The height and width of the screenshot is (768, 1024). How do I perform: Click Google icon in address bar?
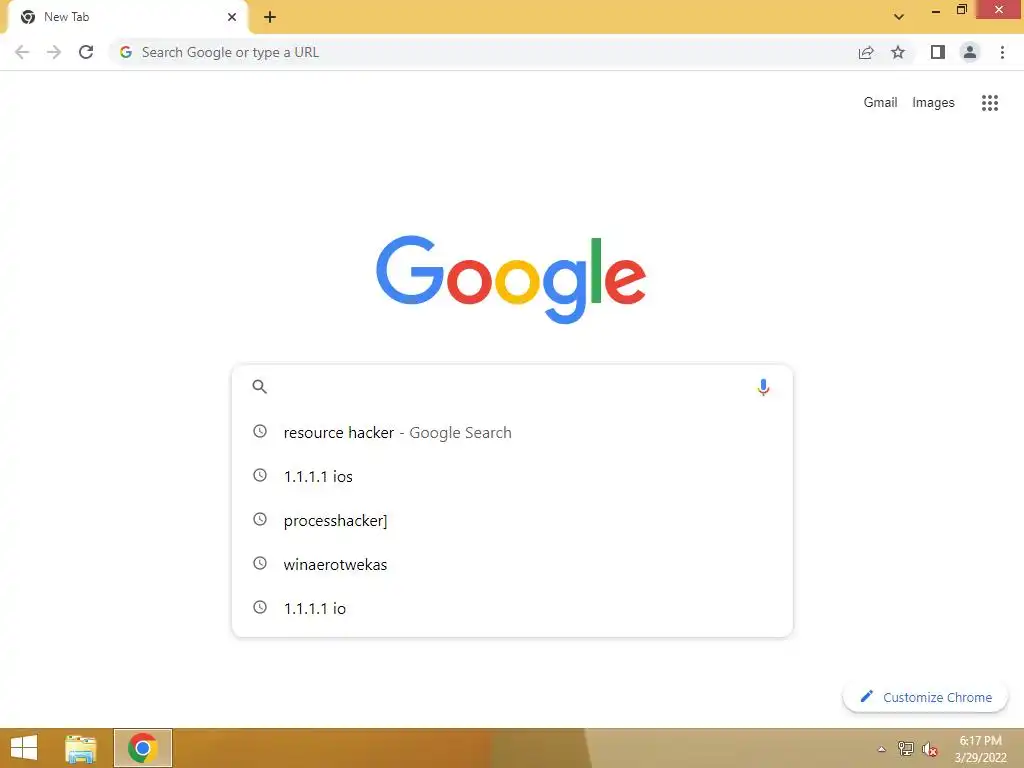126,52
